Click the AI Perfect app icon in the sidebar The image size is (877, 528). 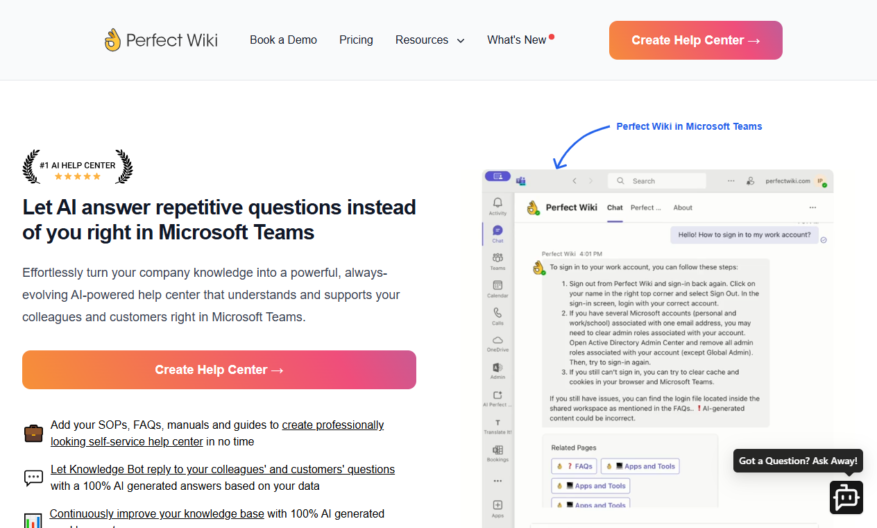coord(497,397)
